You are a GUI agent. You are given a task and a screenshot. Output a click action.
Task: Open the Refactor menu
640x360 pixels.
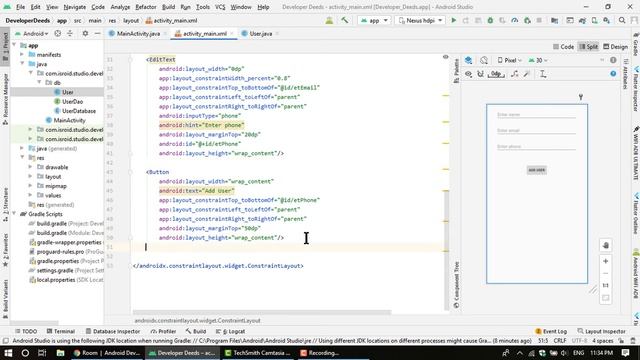(146, 7)
